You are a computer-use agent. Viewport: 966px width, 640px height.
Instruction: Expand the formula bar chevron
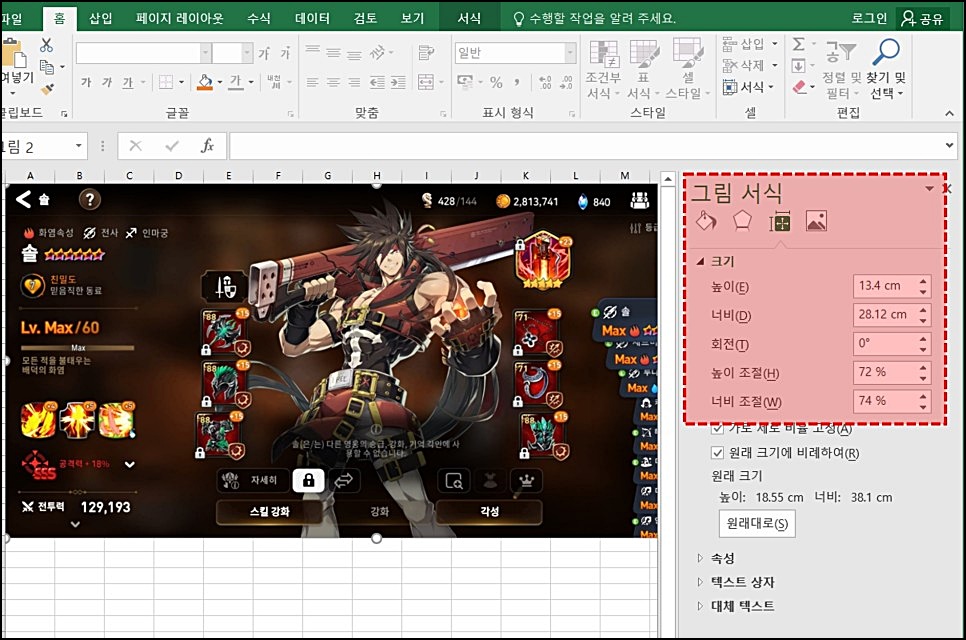click(x=949, y=145)
